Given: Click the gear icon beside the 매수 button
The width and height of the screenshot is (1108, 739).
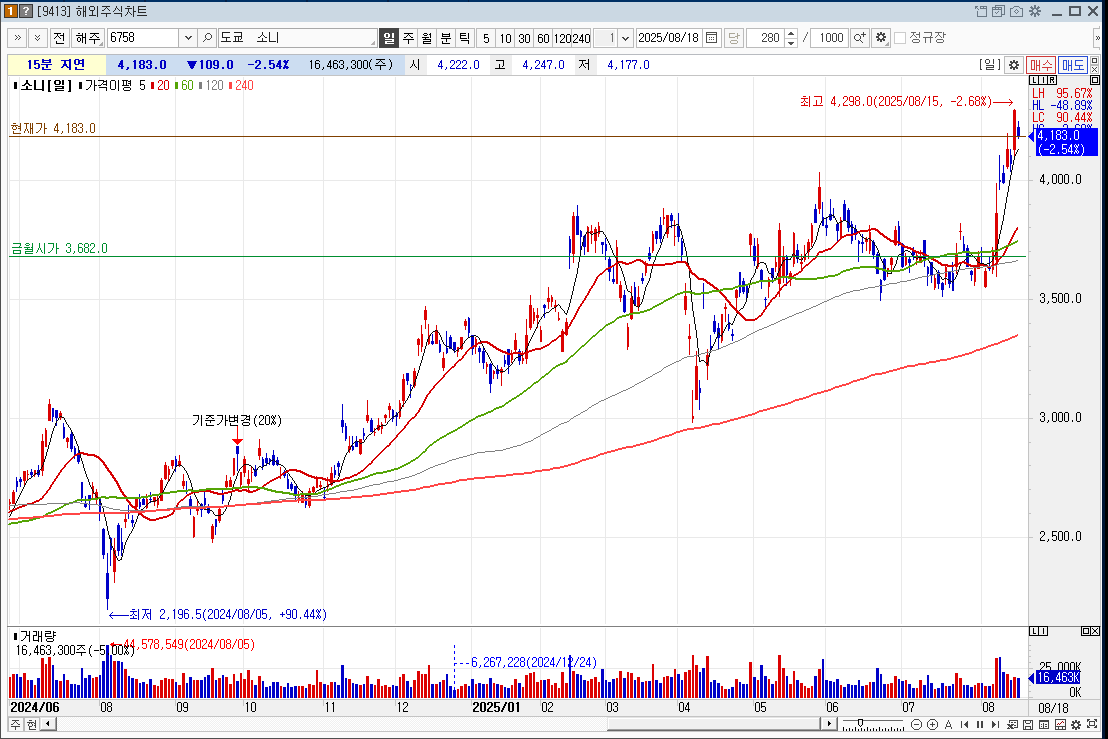Looking at the screenshot, I should [1013, 65].
